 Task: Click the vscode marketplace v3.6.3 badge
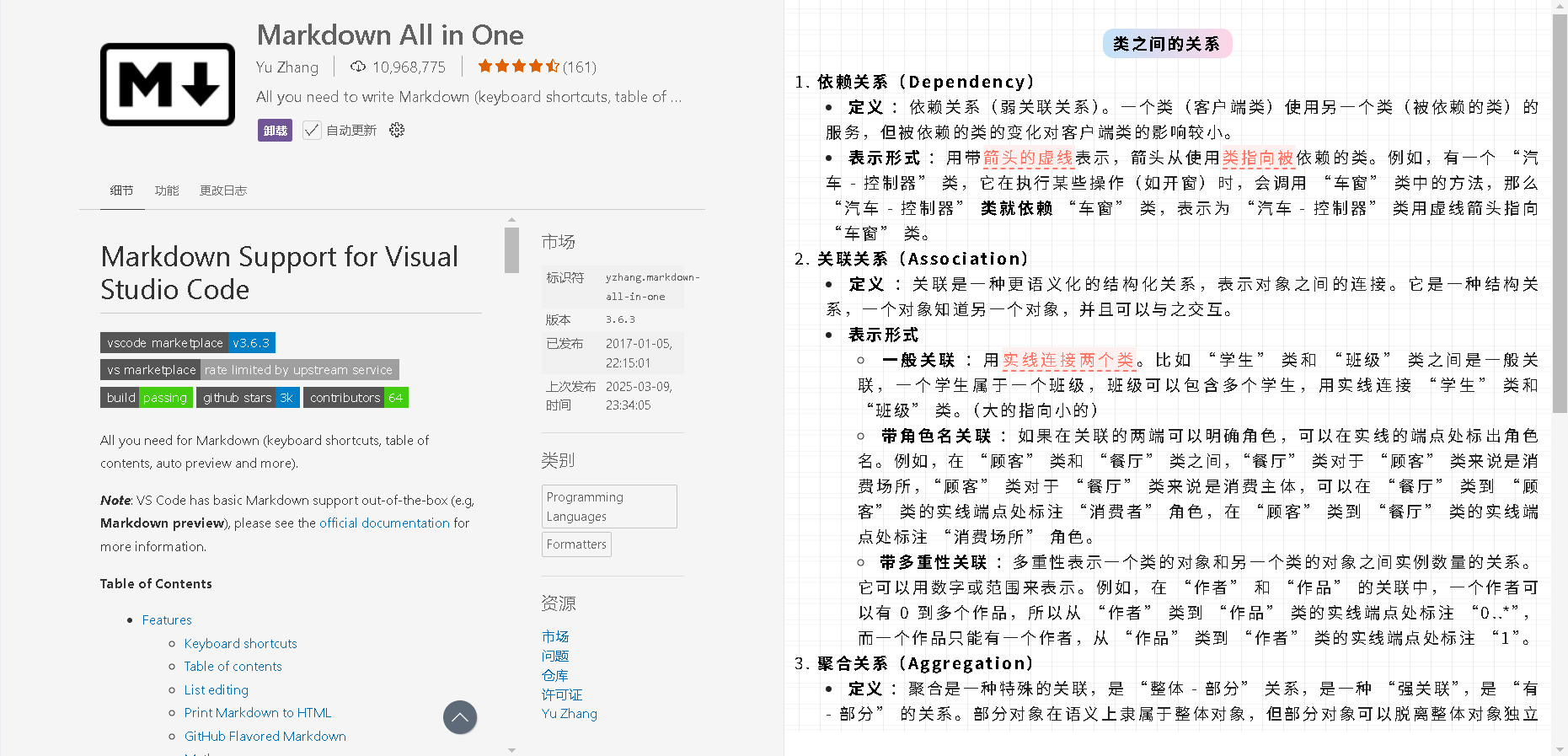point(188,343)
